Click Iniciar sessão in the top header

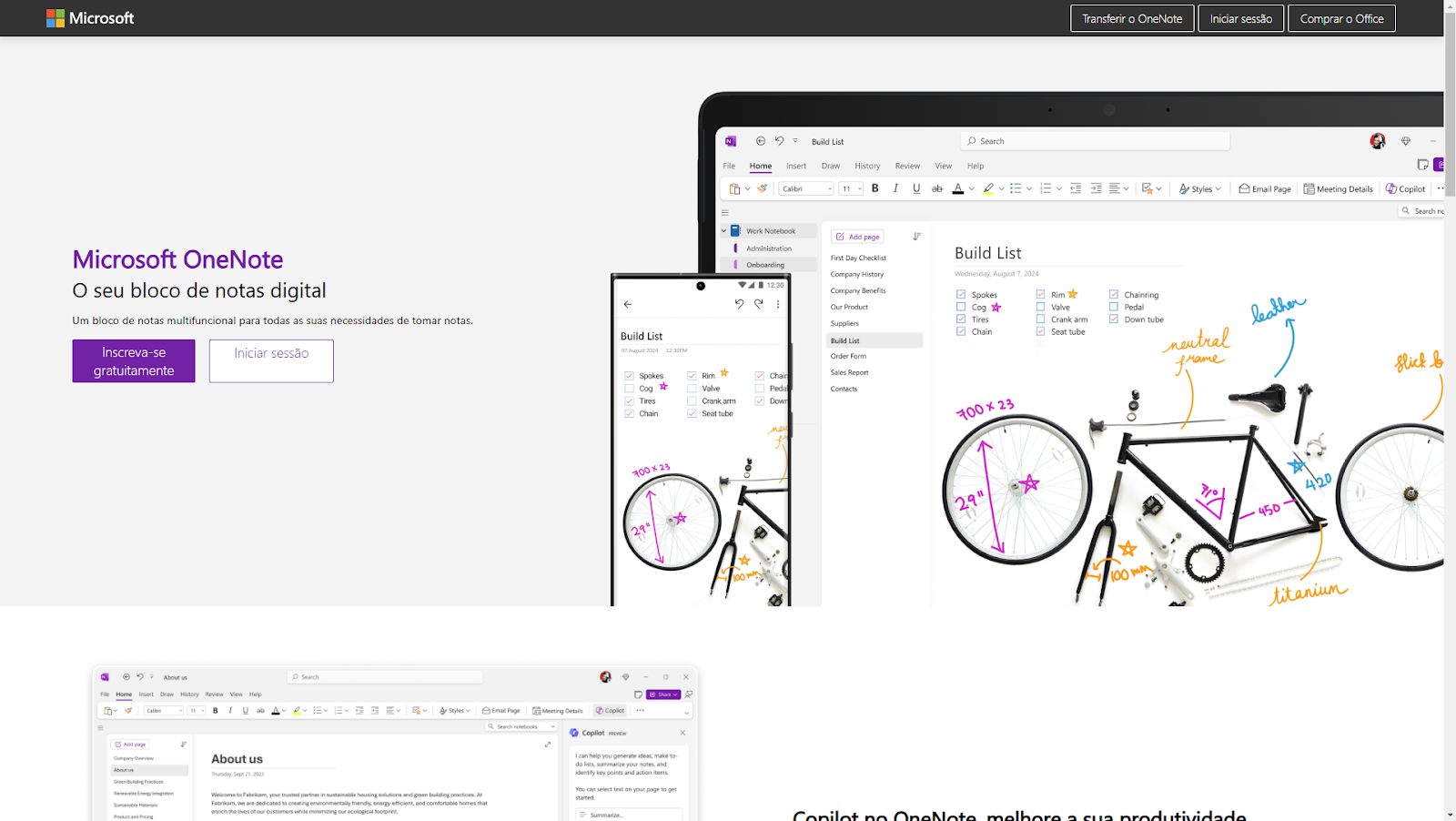(1241, 18)
